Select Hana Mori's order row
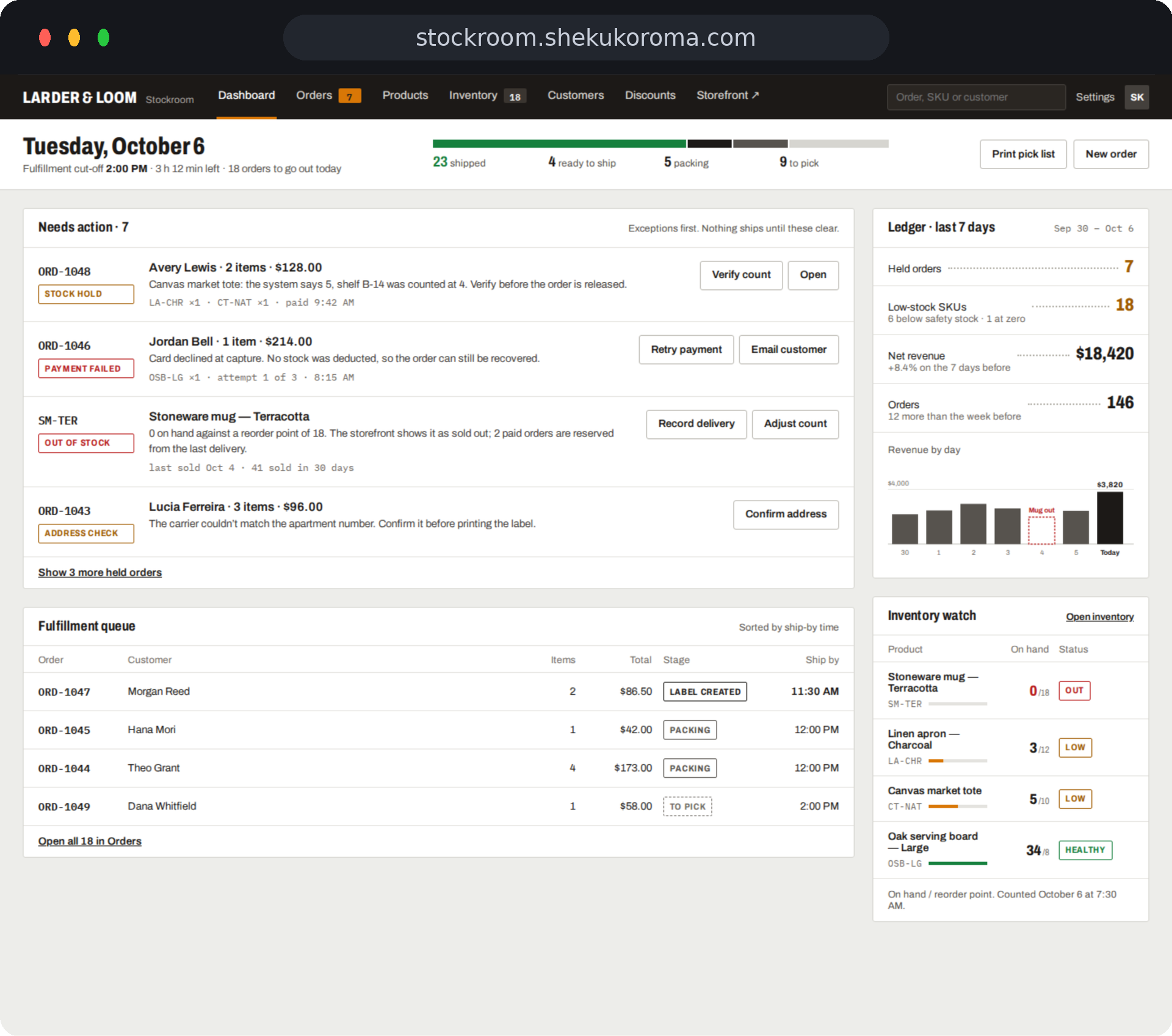 (438, 730)
